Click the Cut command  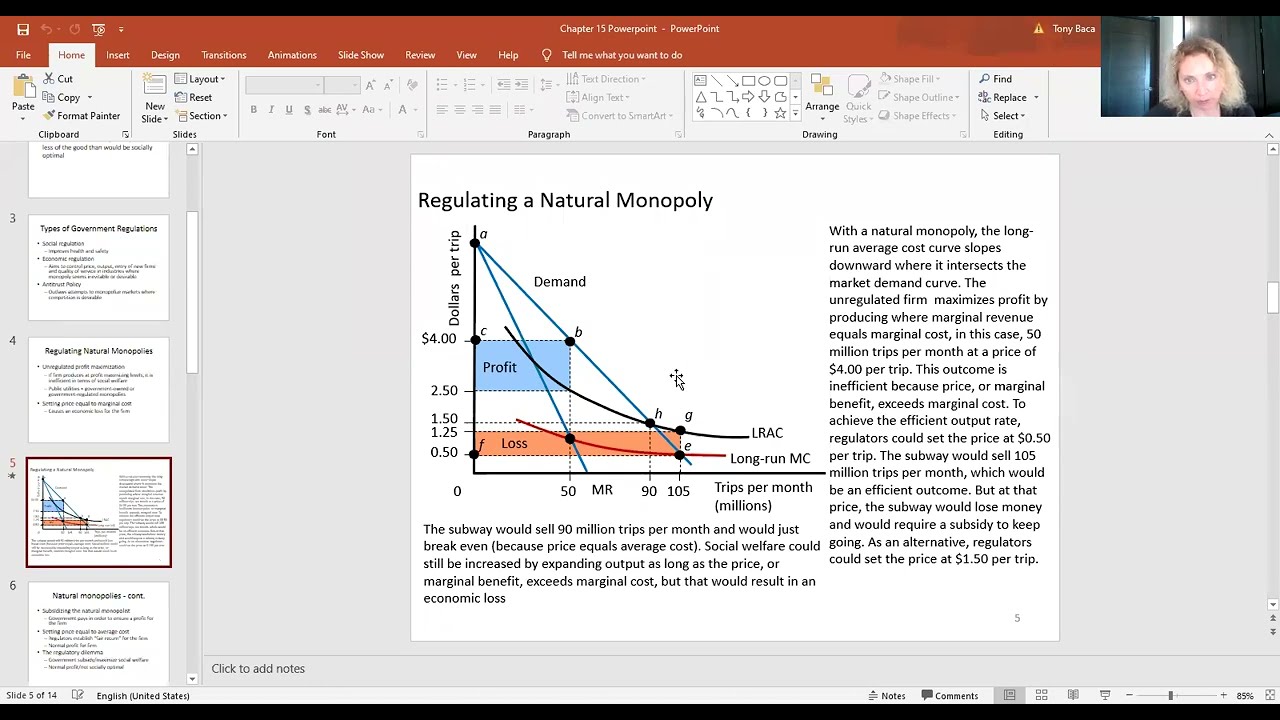coord(57,79)
